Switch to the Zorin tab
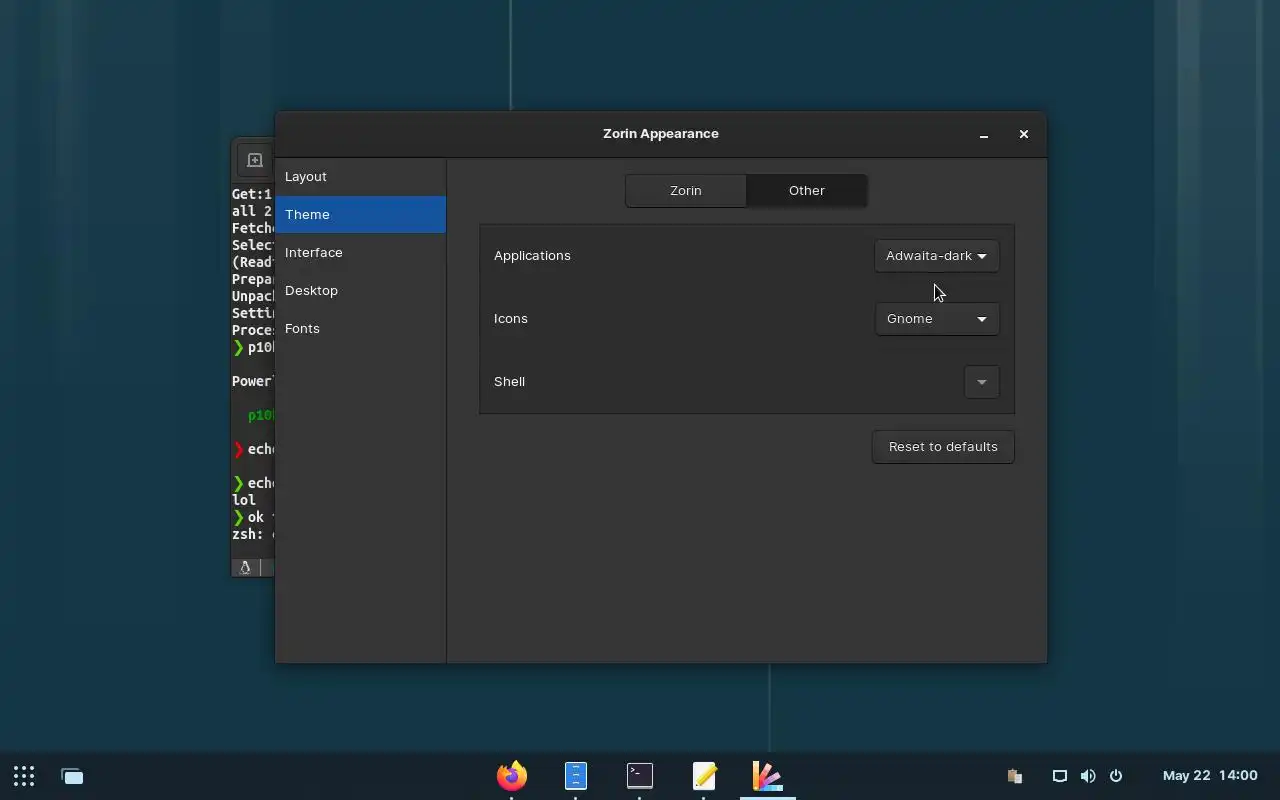This screenshot has height=800, width=1280. point(686,191)
